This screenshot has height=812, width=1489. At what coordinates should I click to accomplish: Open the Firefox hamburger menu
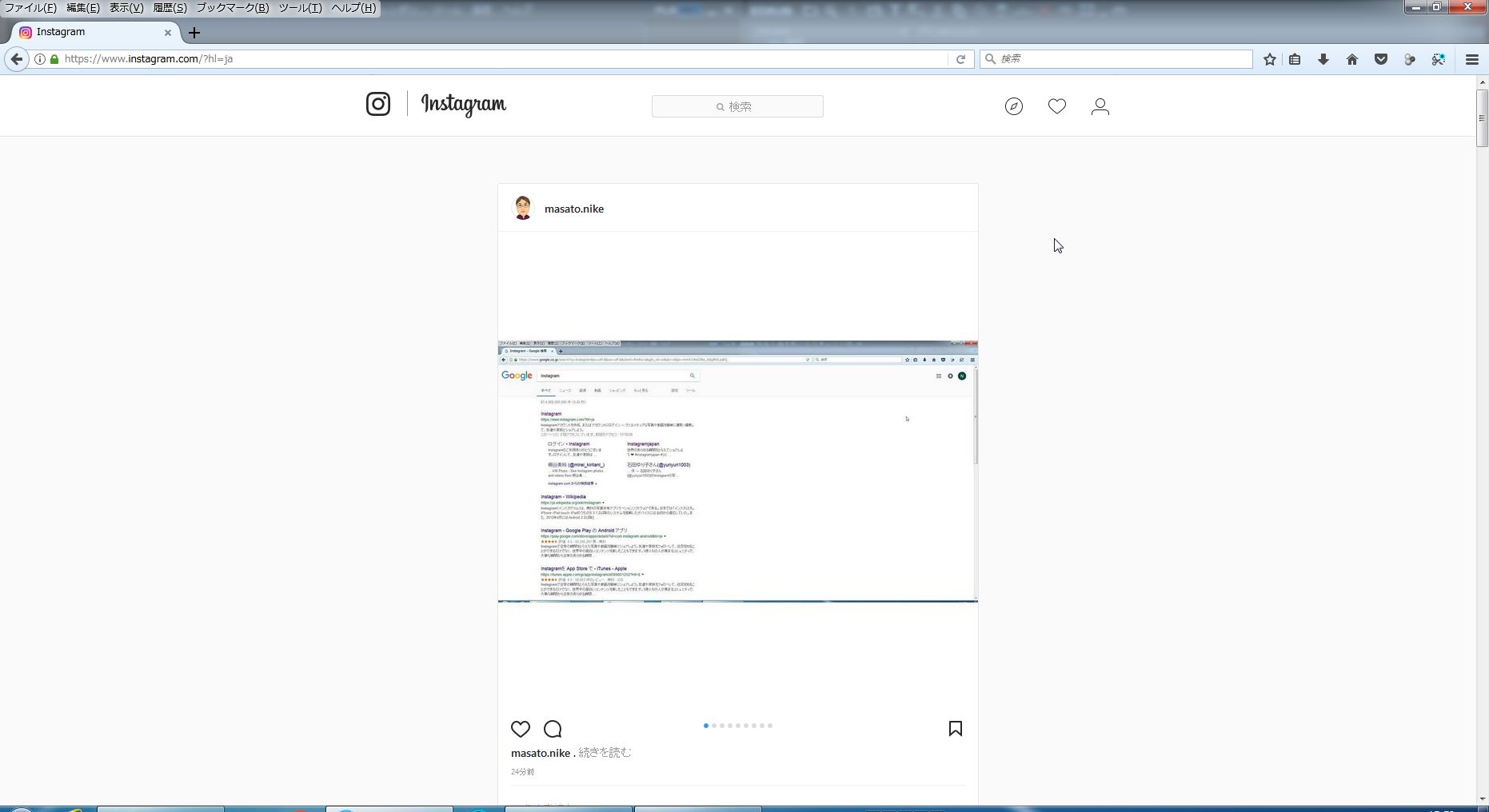coord(1472,59)
